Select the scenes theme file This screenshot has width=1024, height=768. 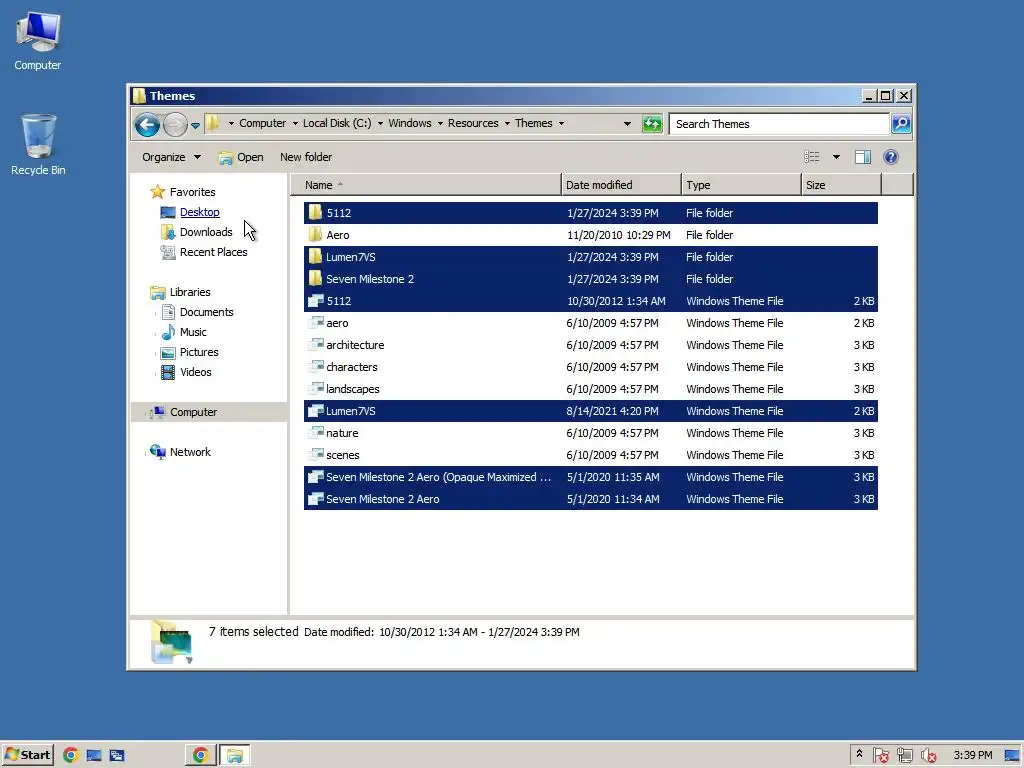tap(590, 455)
